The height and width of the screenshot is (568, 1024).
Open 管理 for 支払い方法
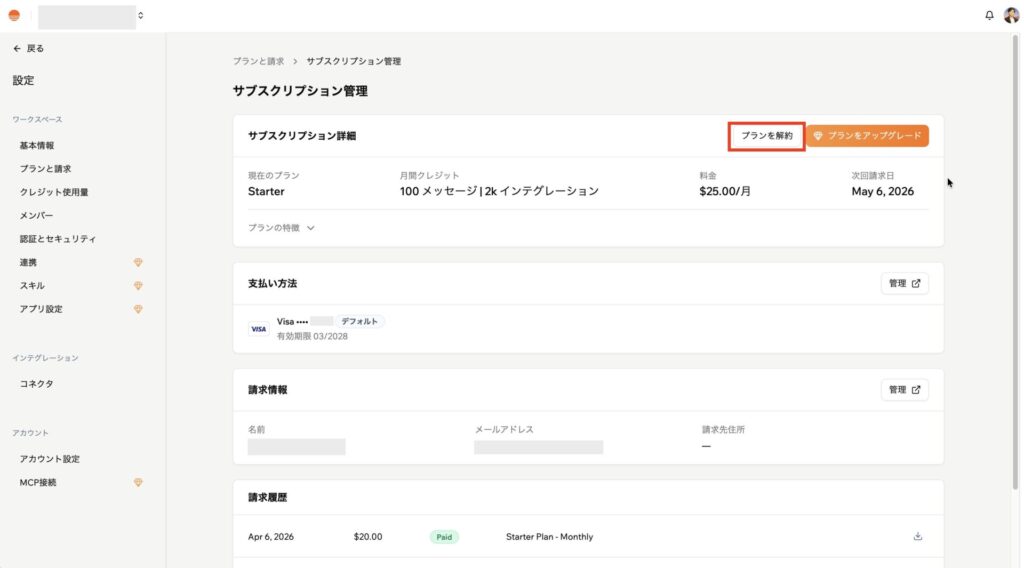tap(904, 284)
